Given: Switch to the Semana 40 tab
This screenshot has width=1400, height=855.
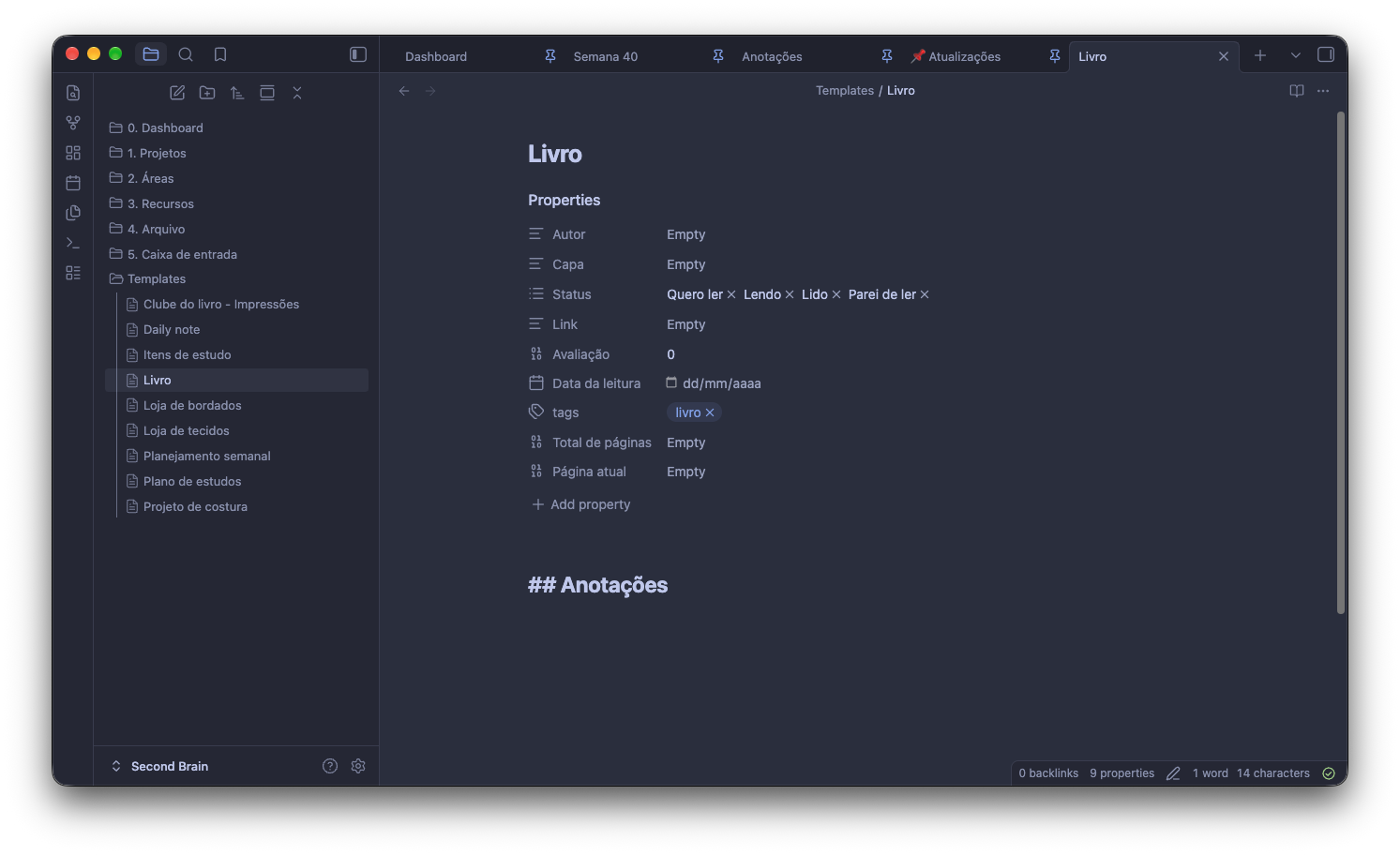Looking at the screenshot, I should pos(605,56).
